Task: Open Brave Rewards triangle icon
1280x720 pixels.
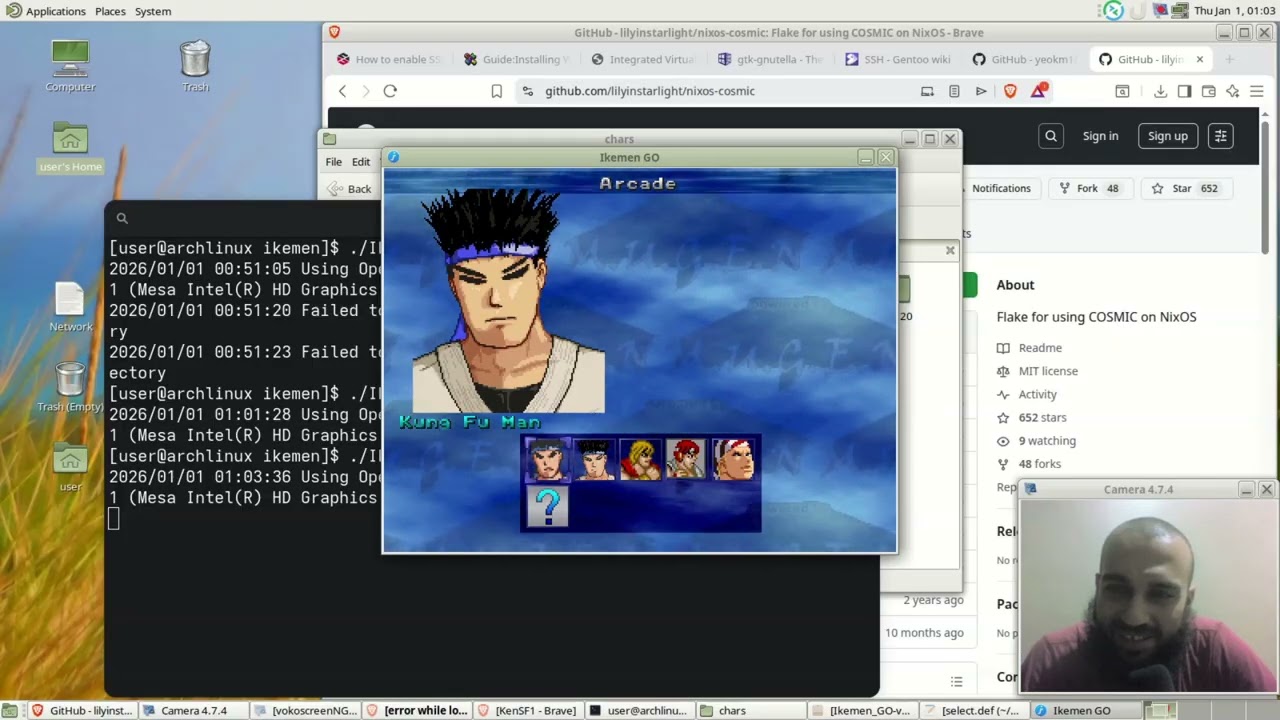Action: (x=1039, y=91)
